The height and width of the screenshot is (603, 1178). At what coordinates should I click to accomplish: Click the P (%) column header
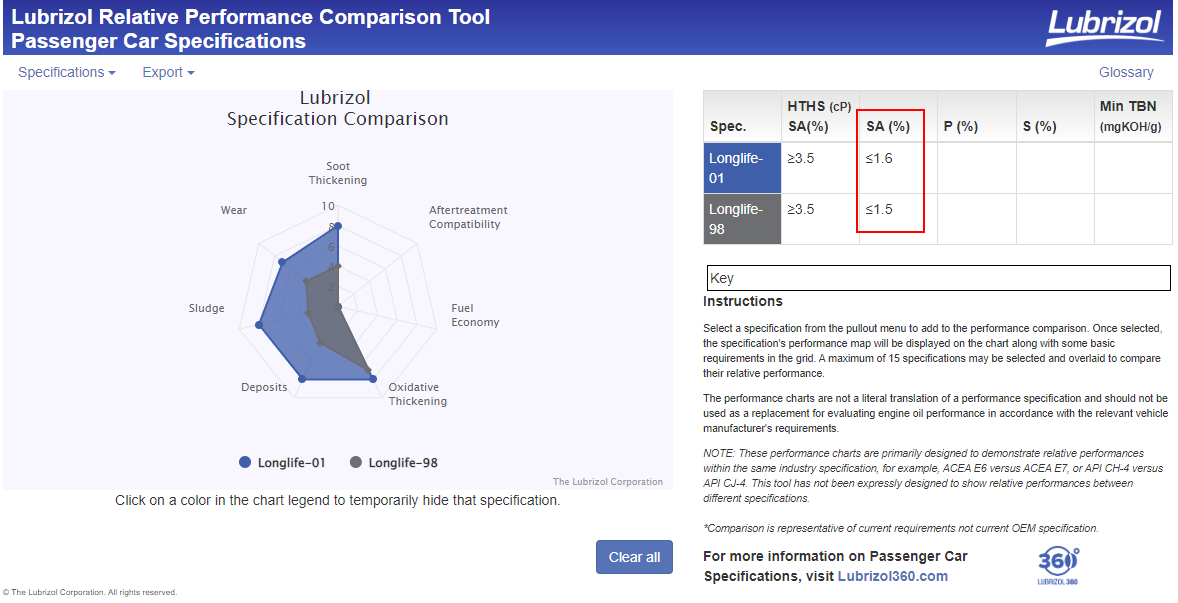point(977,117)
